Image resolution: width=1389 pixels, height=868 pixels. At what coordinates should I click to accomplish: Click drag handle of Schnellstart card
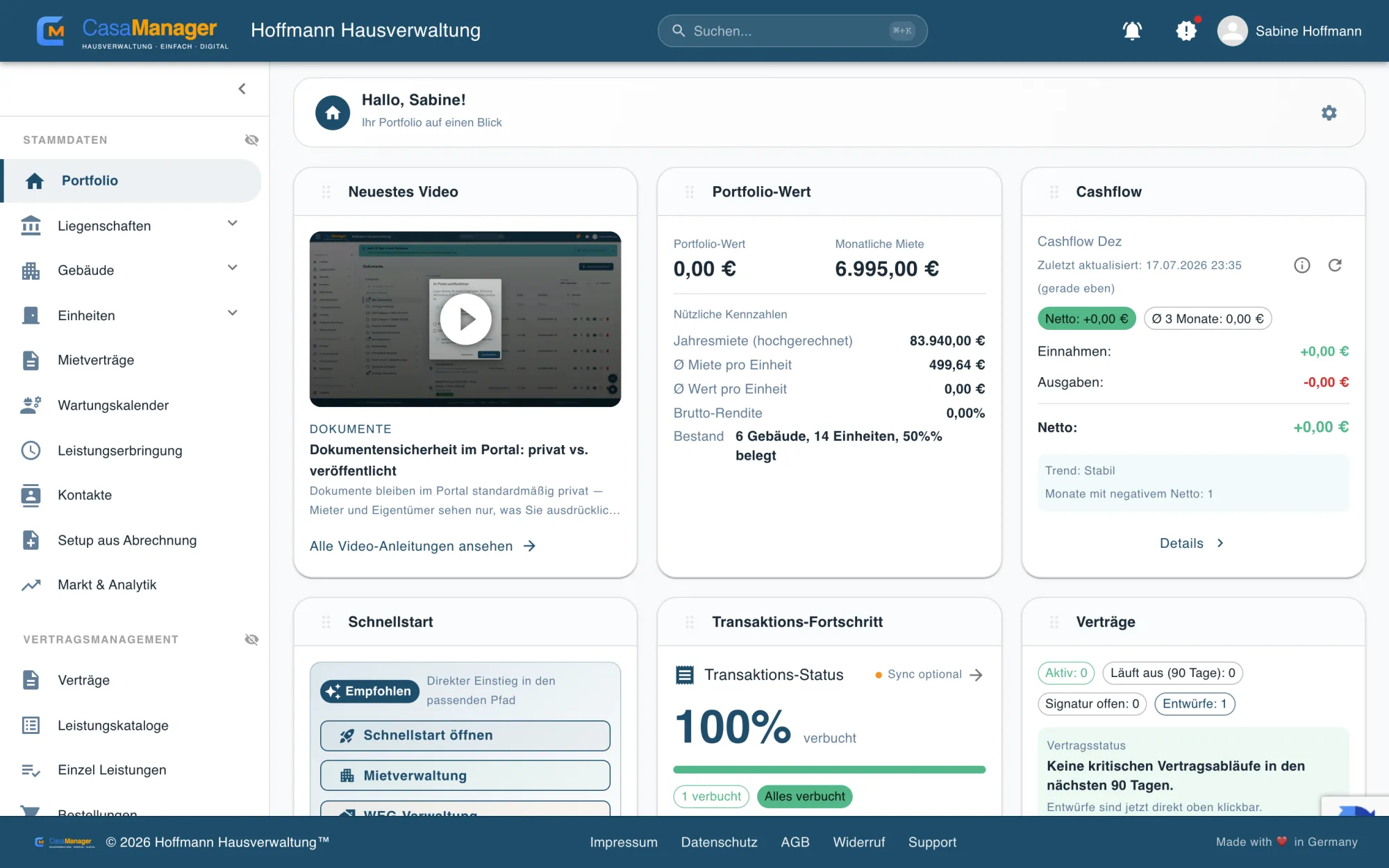326,622
